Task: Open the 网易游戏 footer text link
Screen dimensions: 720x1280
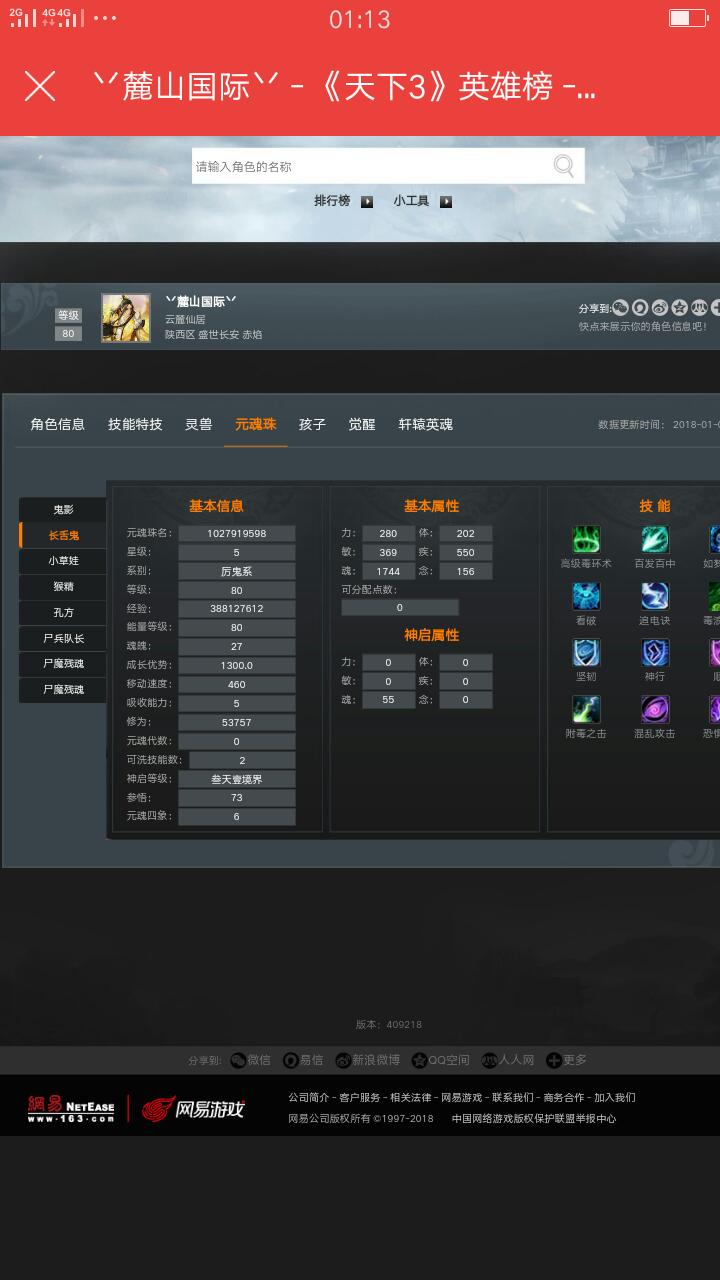Action: pos(462,1097)
